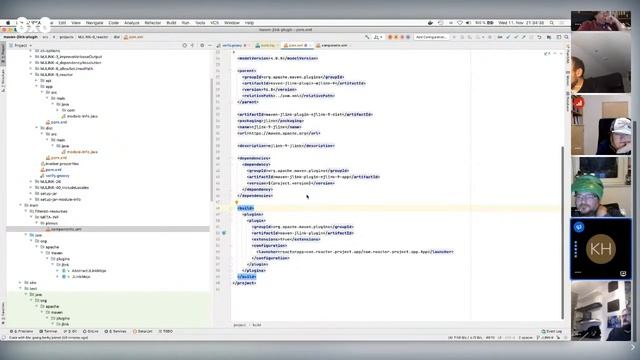Click MJLINK-9_reactor breadcrumb in navigation bar
The width and height of the screenshot is (640, 360).
[x=93, y=37]
